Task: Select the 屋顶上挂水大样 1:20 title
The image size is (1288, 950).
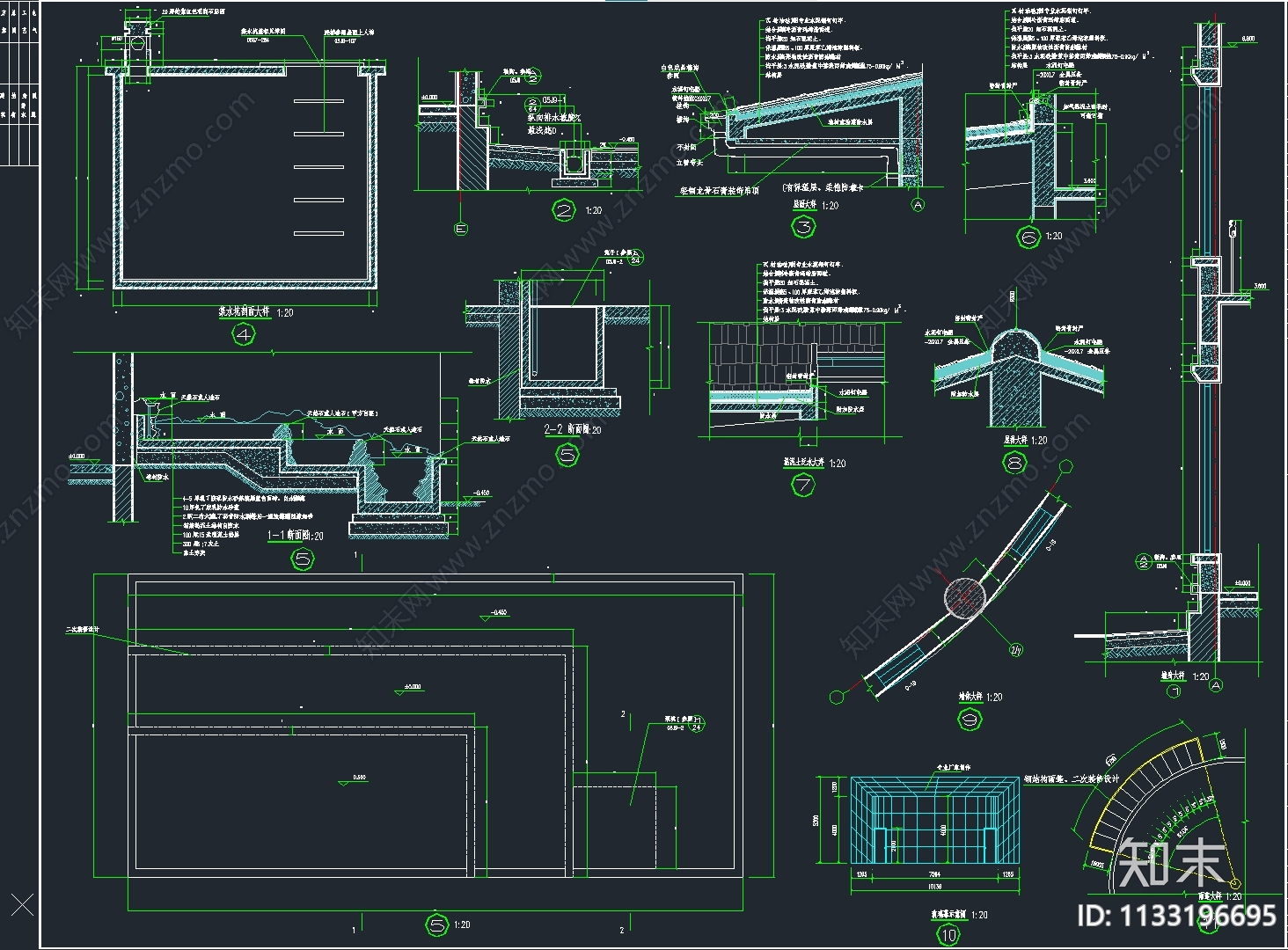Action: [x=815, y=463]
